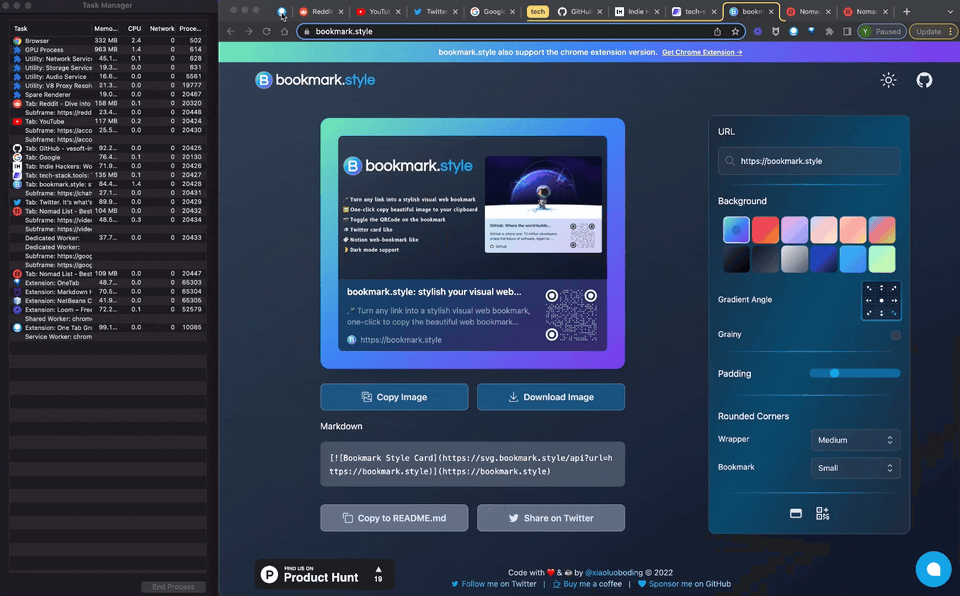This screenshot has width=960, height=596.
Task: Open the GitHub icon in the header
Action: (923, 80)
